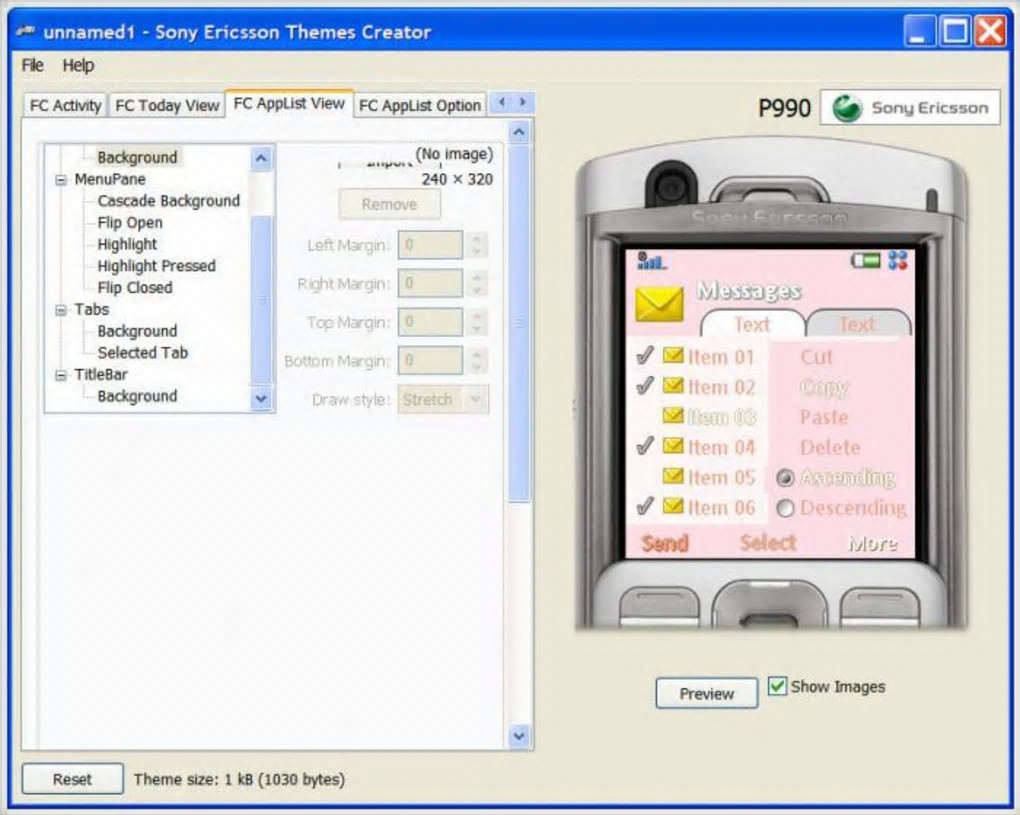Select Selected Tab tree item

142,353
